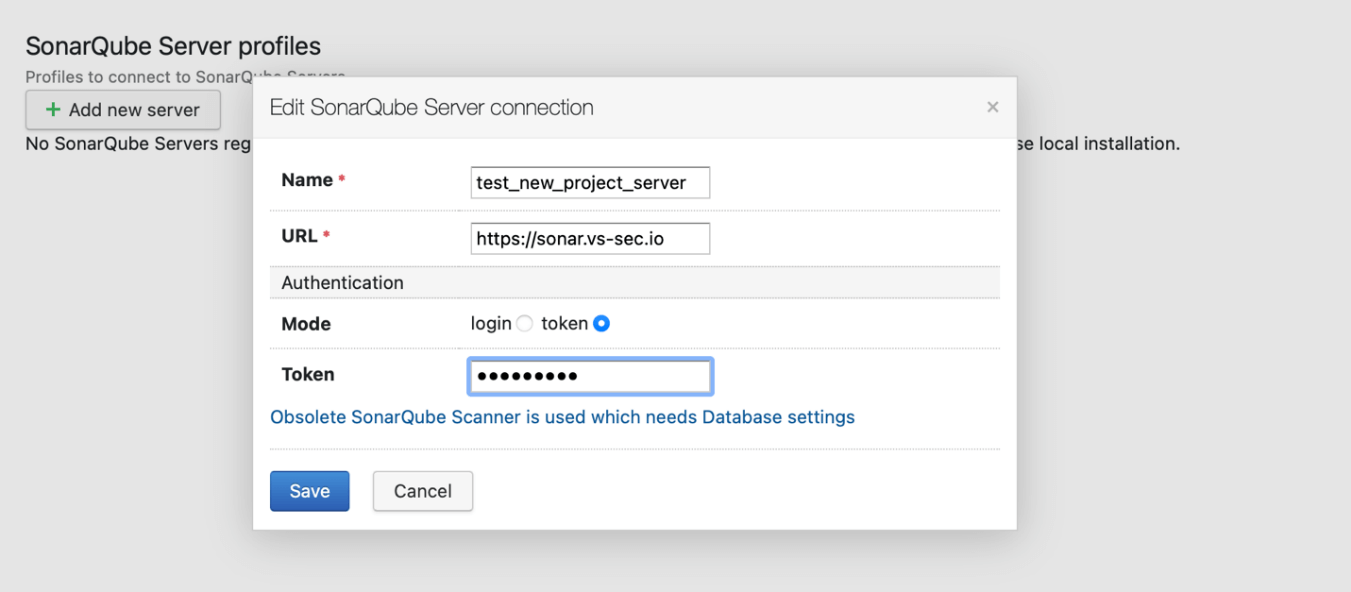Click the SonarQube Server profiles heading
The height and width of the screenshot is (592, 1351).
[173, 46]
